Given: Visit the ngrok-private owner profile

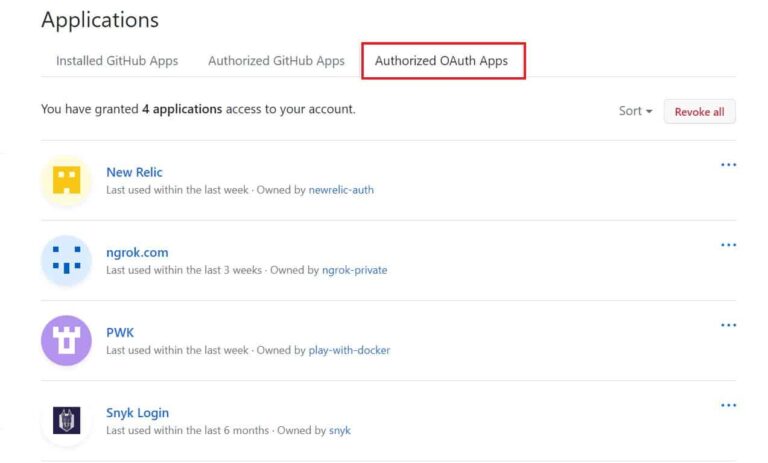Looking at the screenshot, I should 355,270.
